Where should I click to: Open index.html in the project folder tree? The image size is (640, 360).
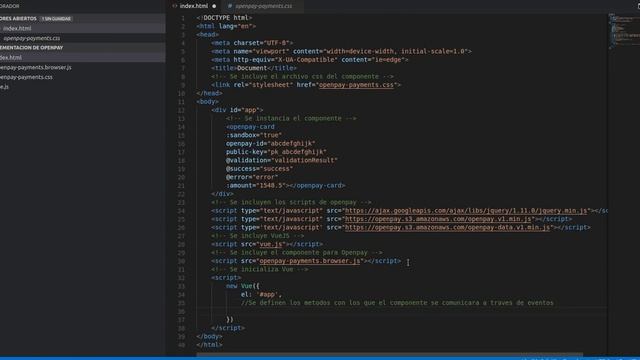point(11,58)
